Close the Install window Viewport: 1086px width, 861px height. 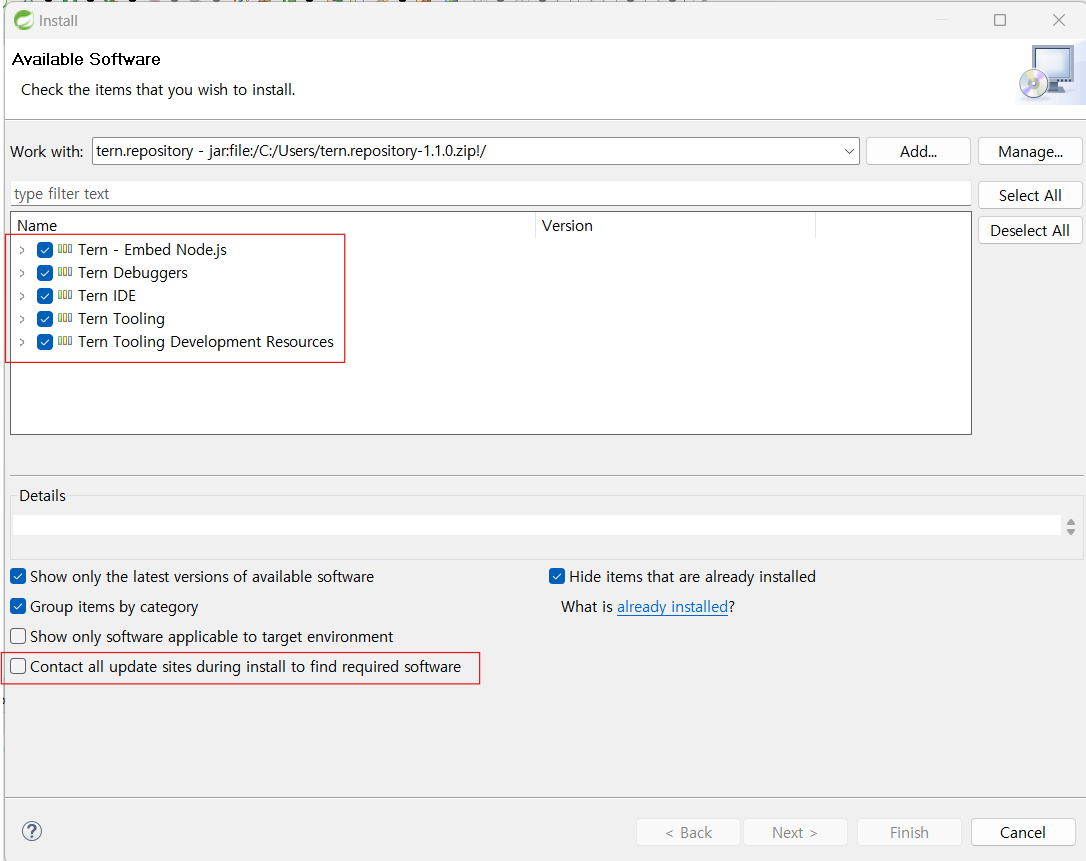1058,20
